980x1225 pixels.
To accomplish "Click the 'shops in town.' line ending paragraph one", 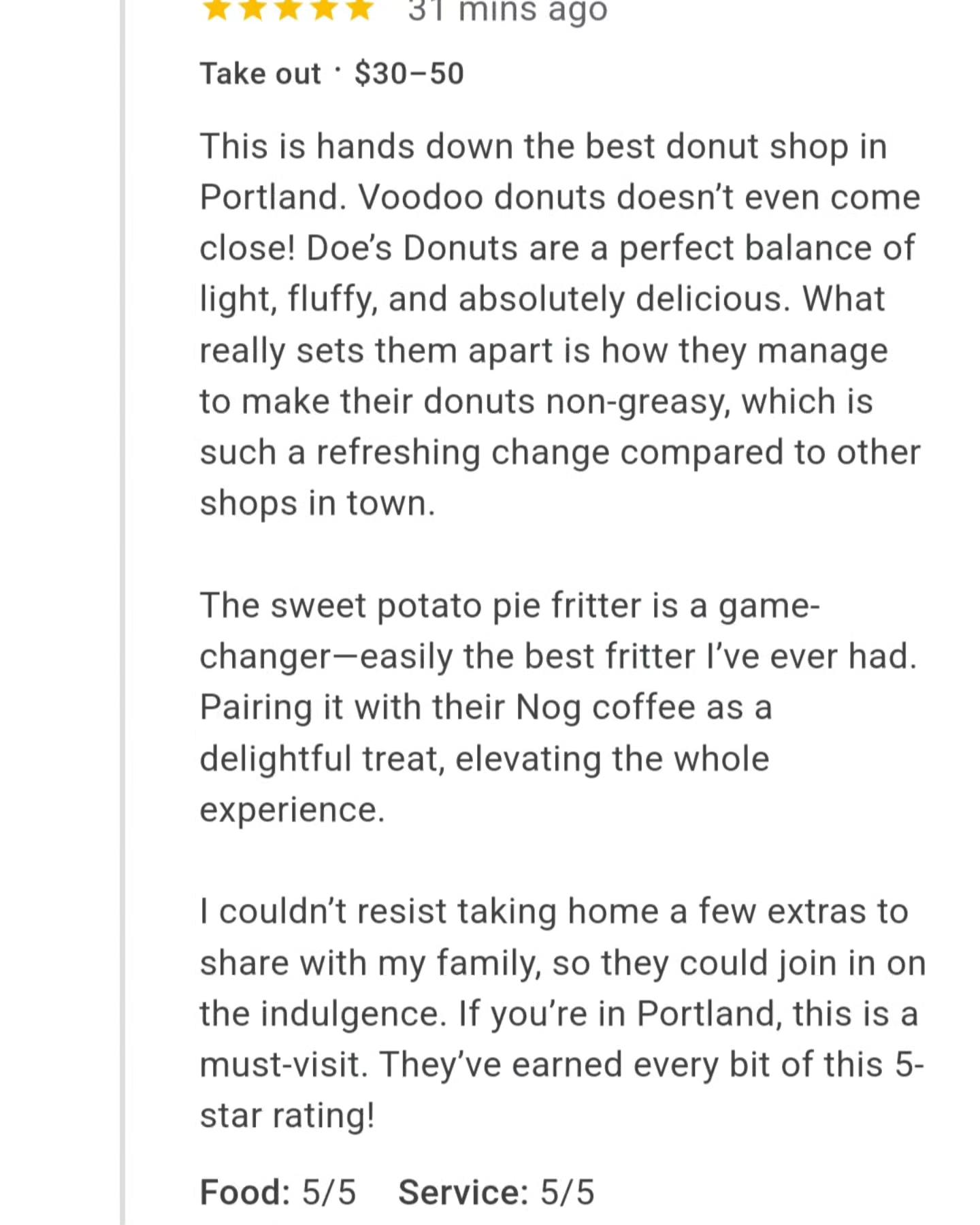I will [317, 504].
